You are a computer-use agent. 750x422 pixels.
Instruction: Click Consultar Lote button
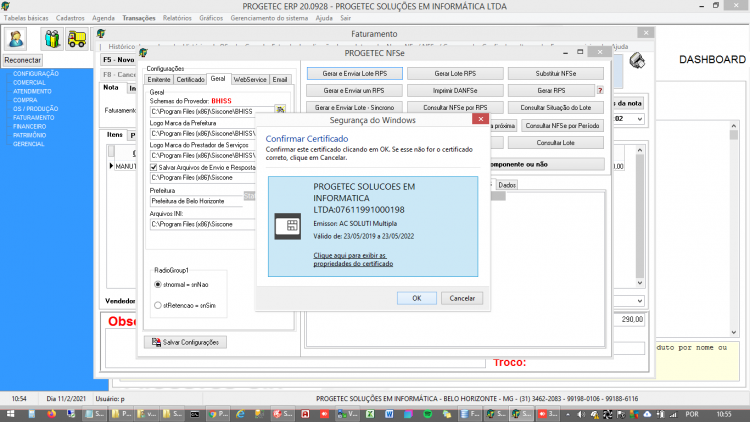(555, 143)
